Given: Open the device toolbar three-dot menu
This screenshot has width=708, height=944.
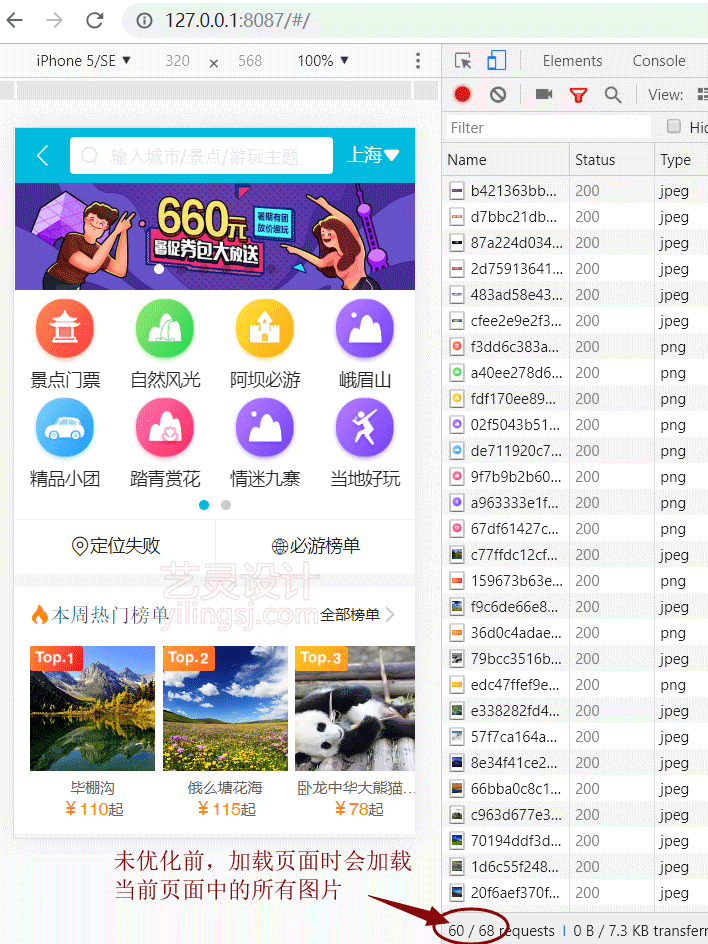Looking at the screenshot, I should [x=418, y=60].
